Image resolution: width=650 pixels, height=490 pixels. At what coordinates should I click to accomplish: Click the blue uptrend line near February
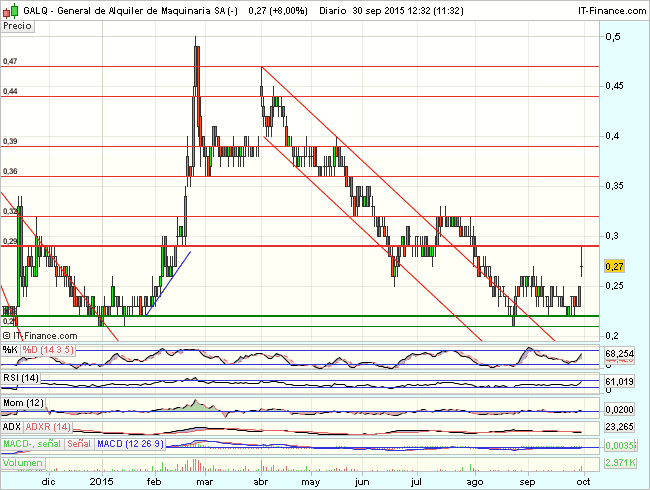[x=168, y=283]
